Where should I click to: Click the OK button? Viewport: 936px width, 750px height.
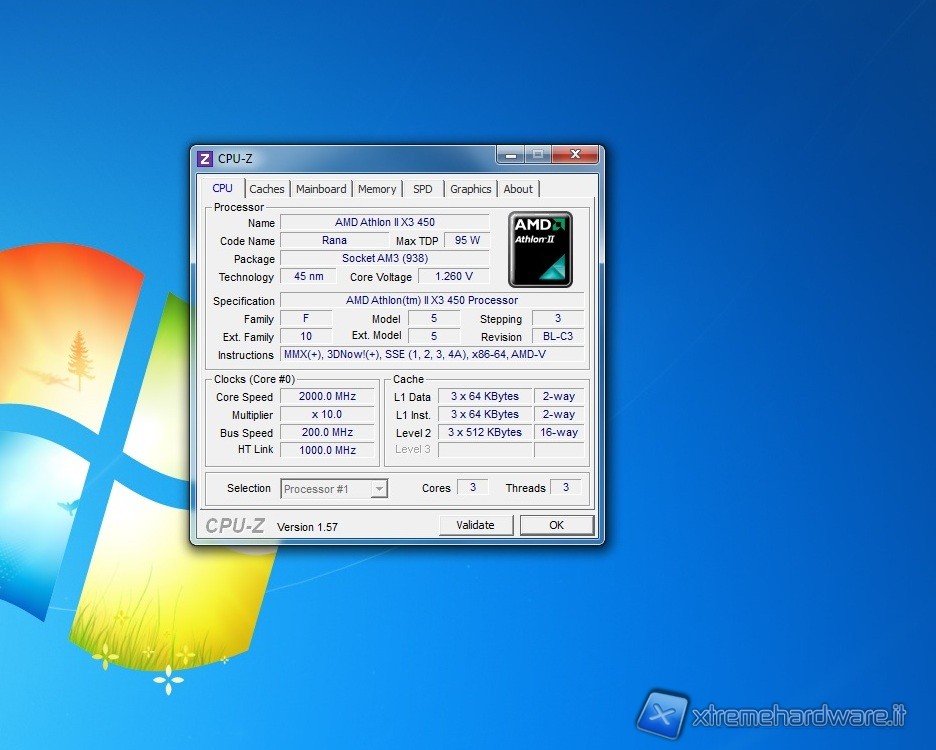click(556, 525)
